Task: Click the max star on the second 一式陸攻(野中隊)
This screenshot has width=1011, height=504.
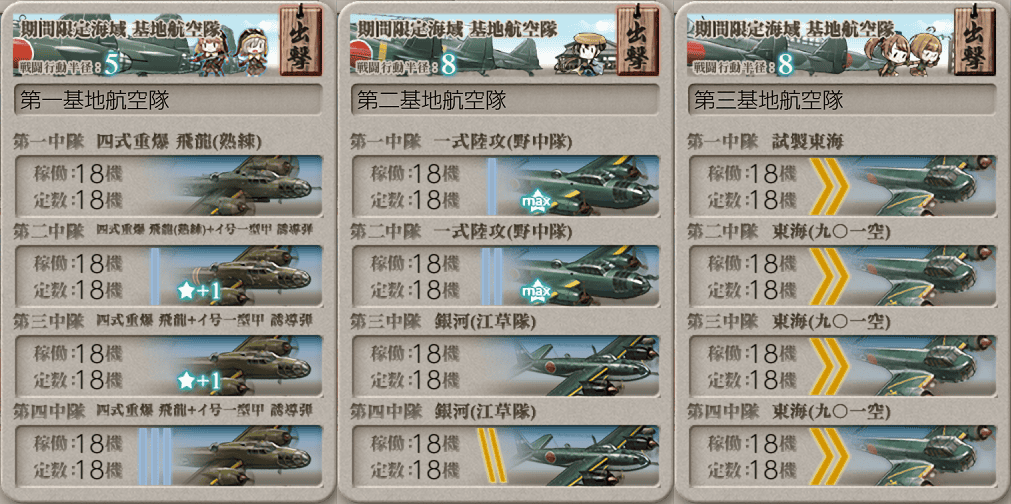Action: tap(536, 293)
